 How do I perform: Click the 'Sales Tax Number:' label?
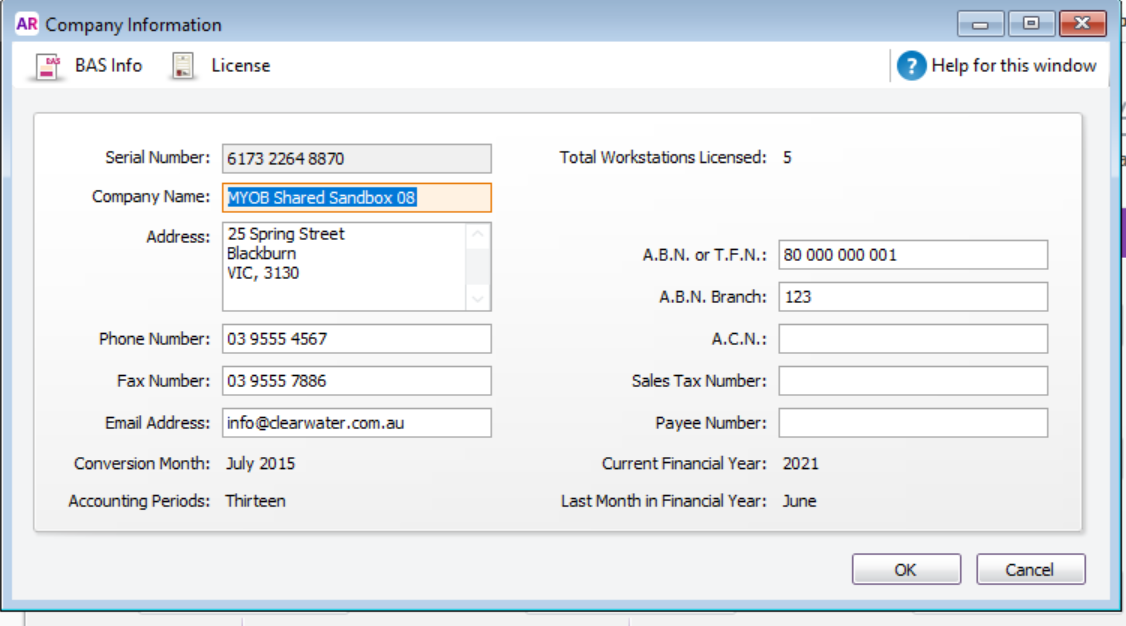click(699, 380)
